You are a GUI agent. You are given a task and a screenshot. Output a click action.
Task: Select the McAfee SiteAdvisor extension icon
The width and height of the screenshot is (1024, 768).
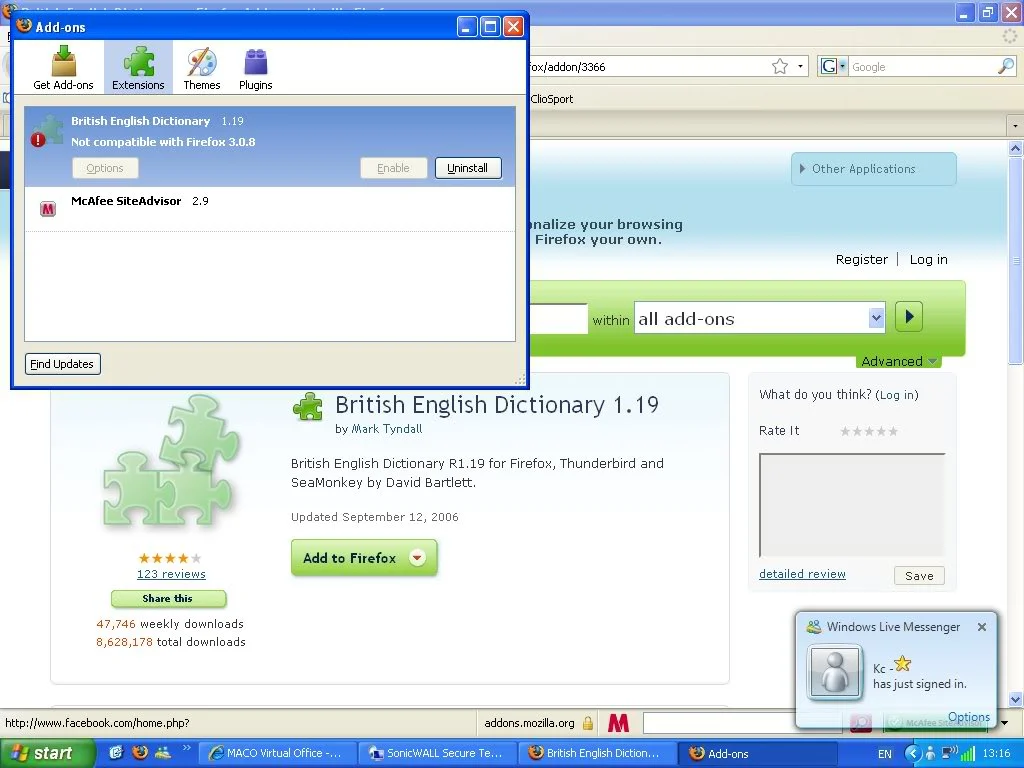(x=48, y=208)
